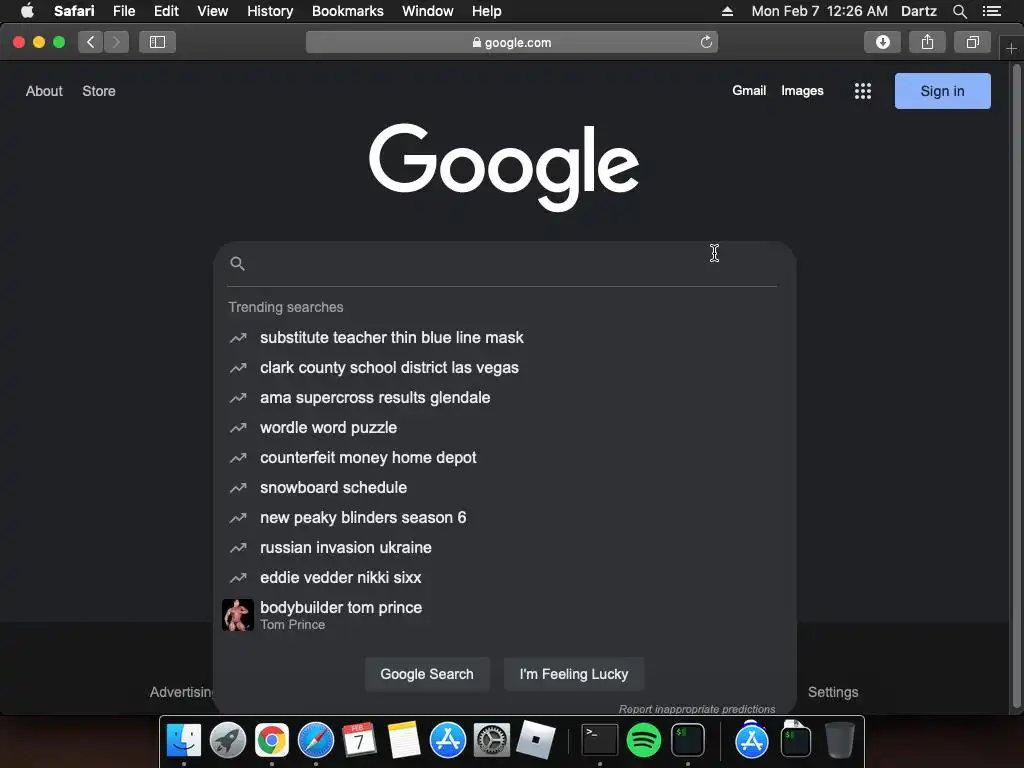Select 'eddie vedder nikki sixx' suggestion

[503, 578]
